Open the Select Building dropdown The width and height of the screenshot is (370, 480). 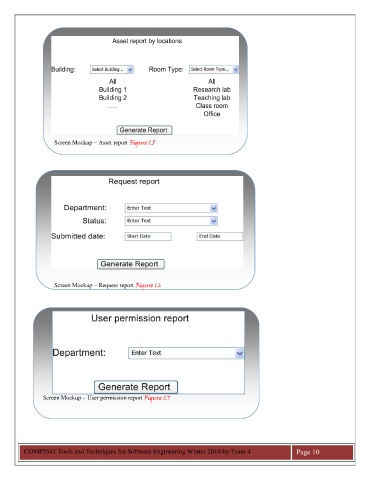112,69
